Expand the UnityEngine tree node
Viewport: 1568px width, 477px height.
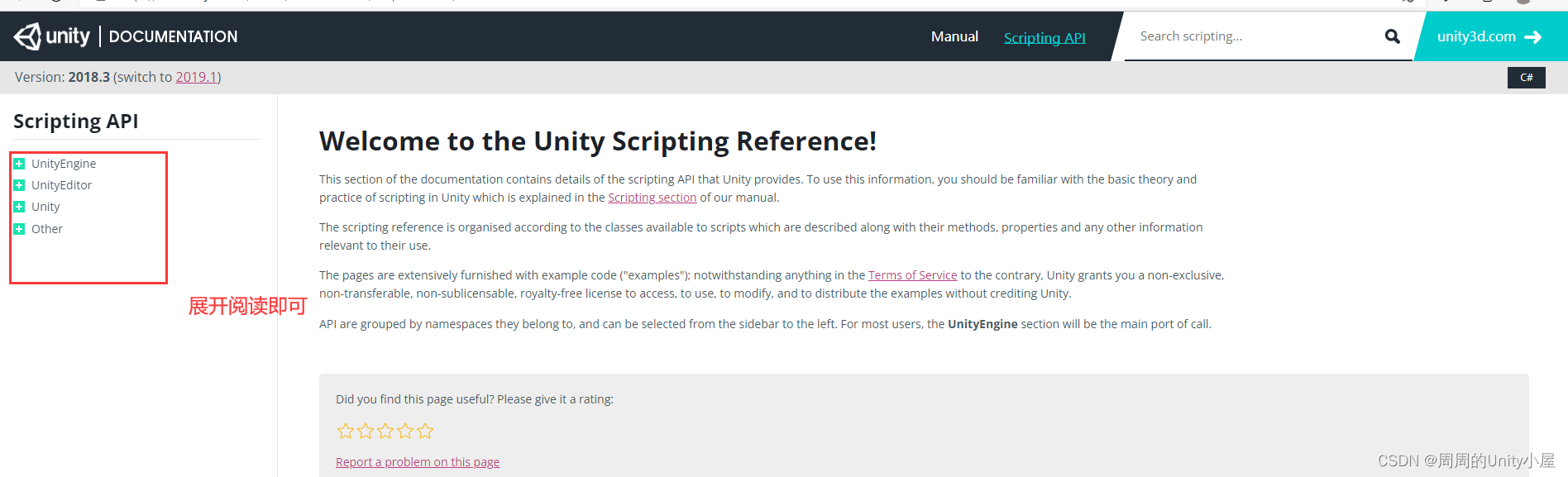(x=19, y=164)
